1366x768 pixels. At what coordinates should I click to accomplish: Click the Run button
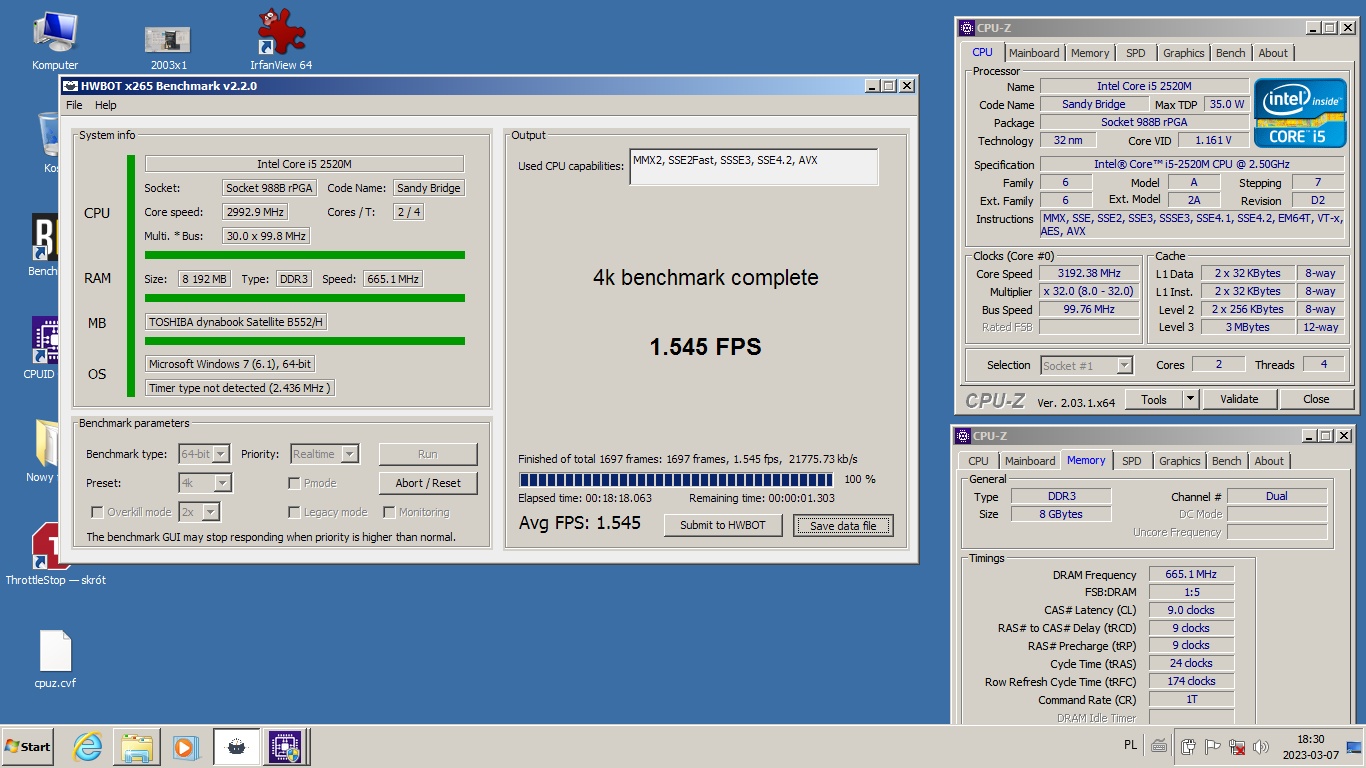click(x=428, y=454)
